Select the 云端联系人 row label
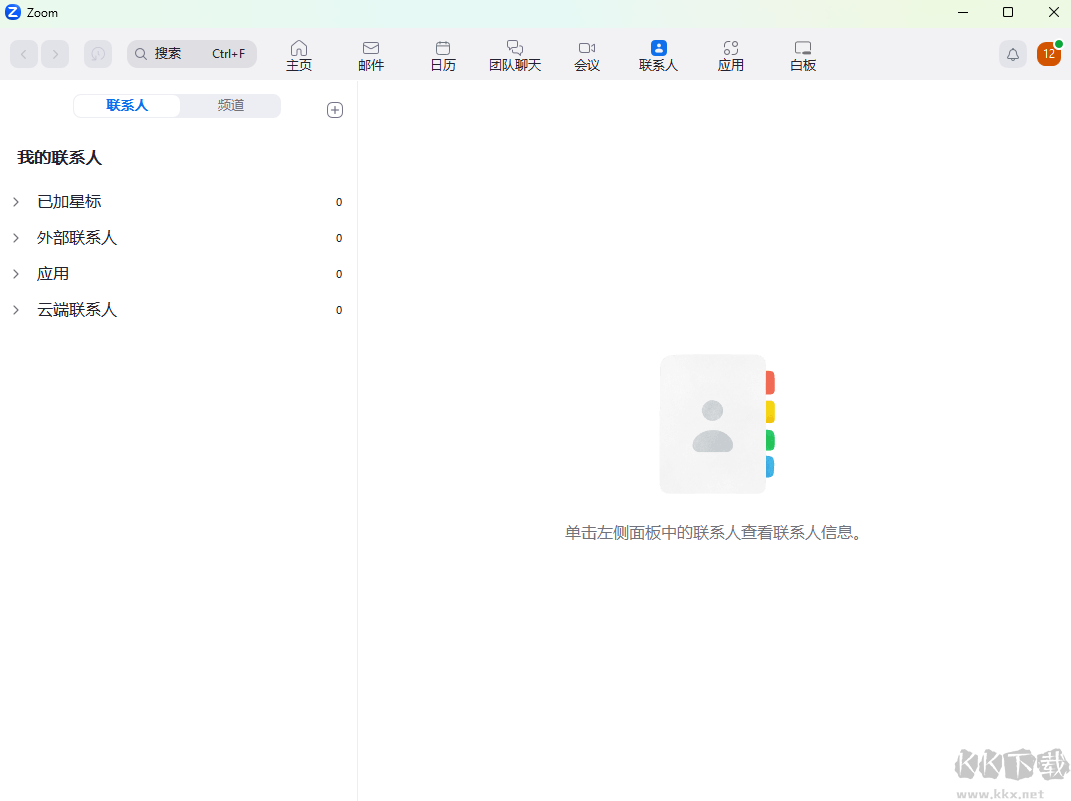 pyautogui.click(x=77, y=310)
